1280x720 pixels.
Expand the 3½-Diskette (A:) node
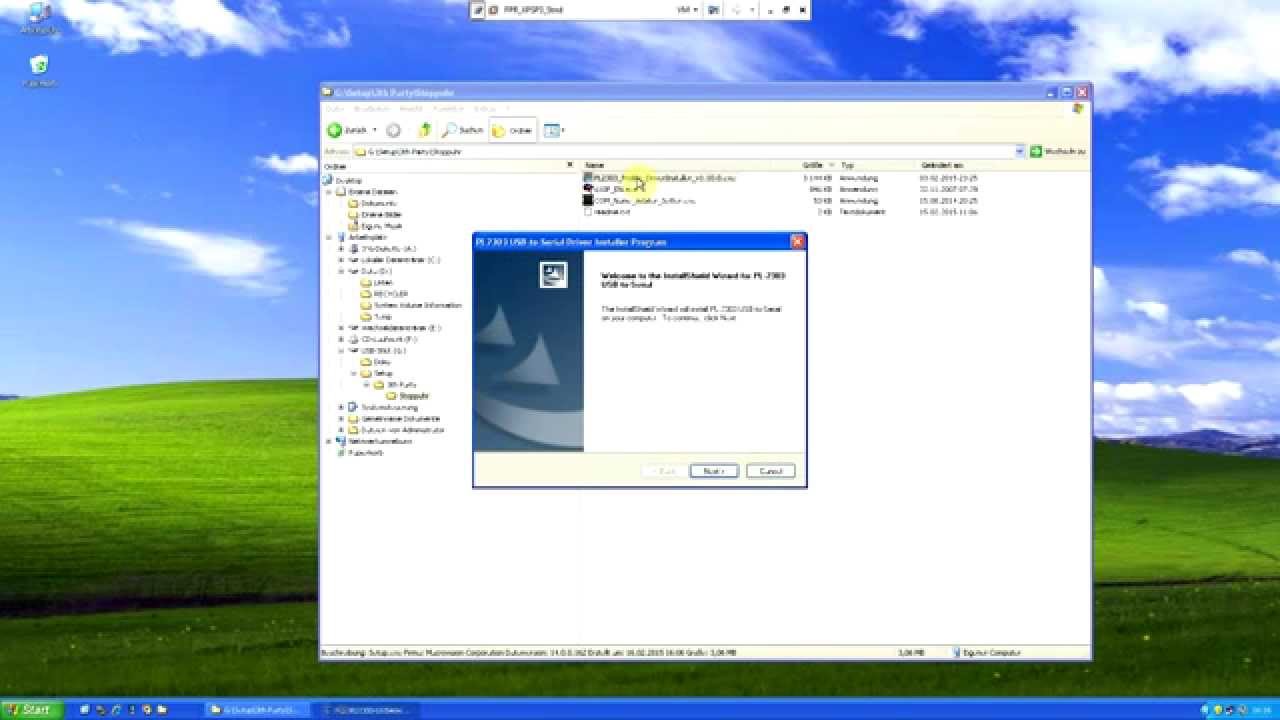coord(341,248)
